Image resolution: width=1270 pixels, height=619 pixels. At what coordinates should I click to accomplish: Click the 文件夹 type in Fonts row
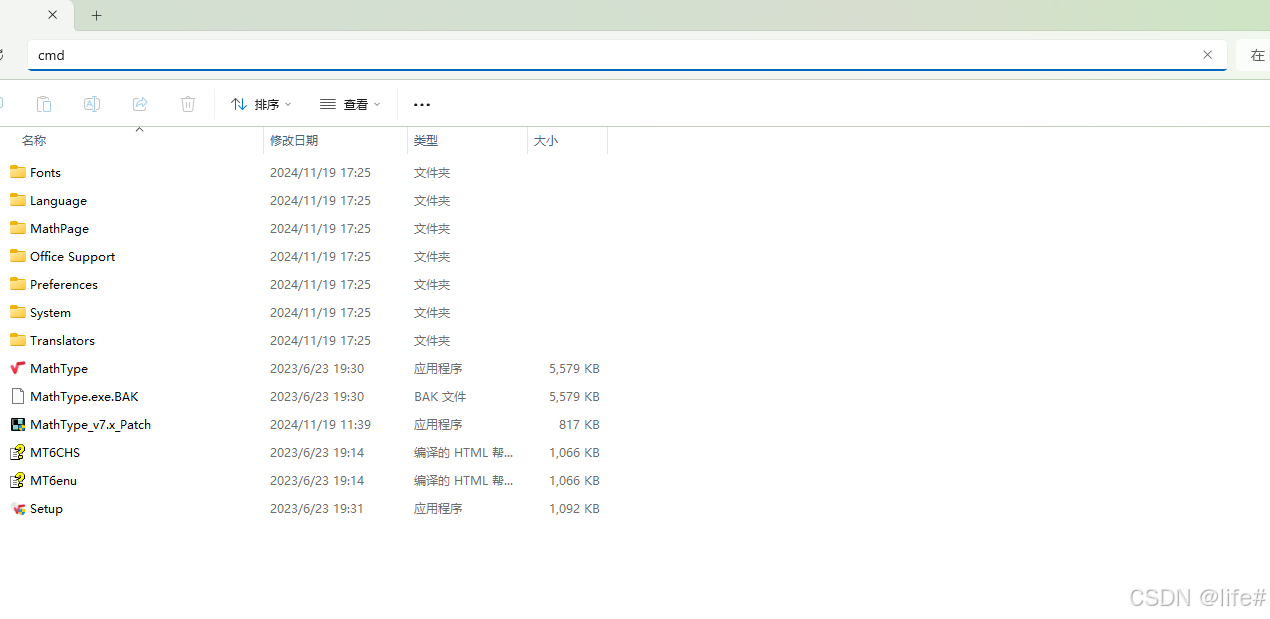point(432,173)
